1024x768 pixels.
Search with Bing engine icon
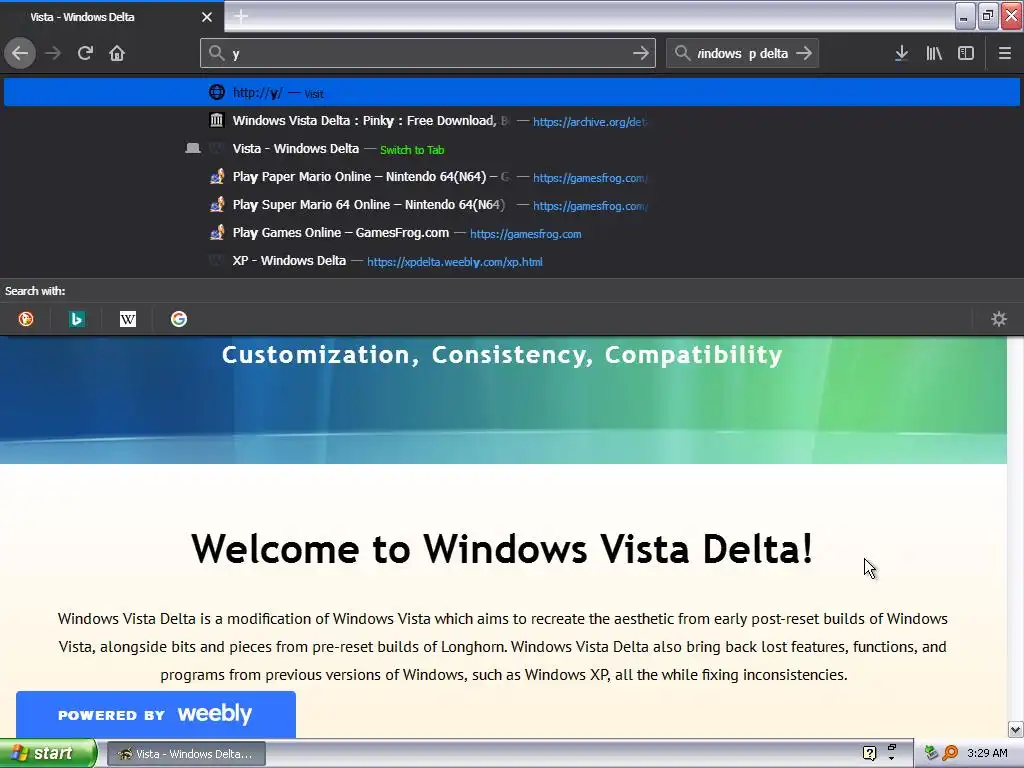(77, 319)
